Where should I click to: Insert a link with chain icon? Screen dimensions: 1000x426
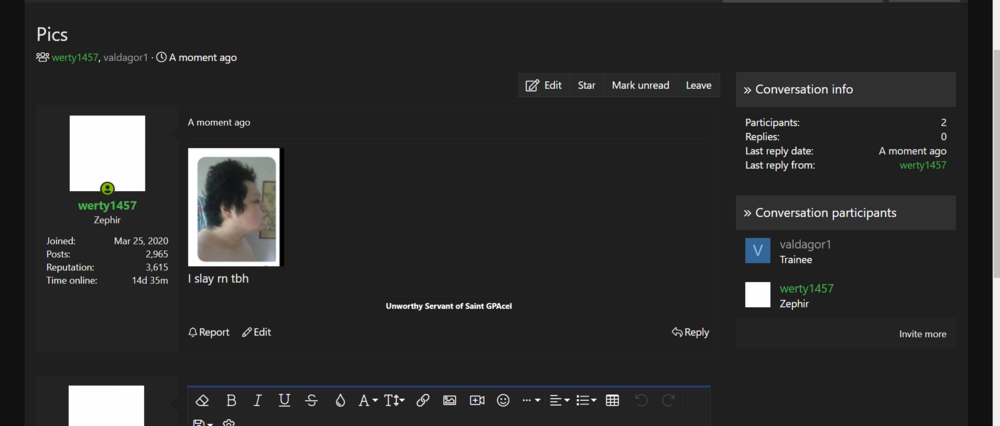pos(423,400)
